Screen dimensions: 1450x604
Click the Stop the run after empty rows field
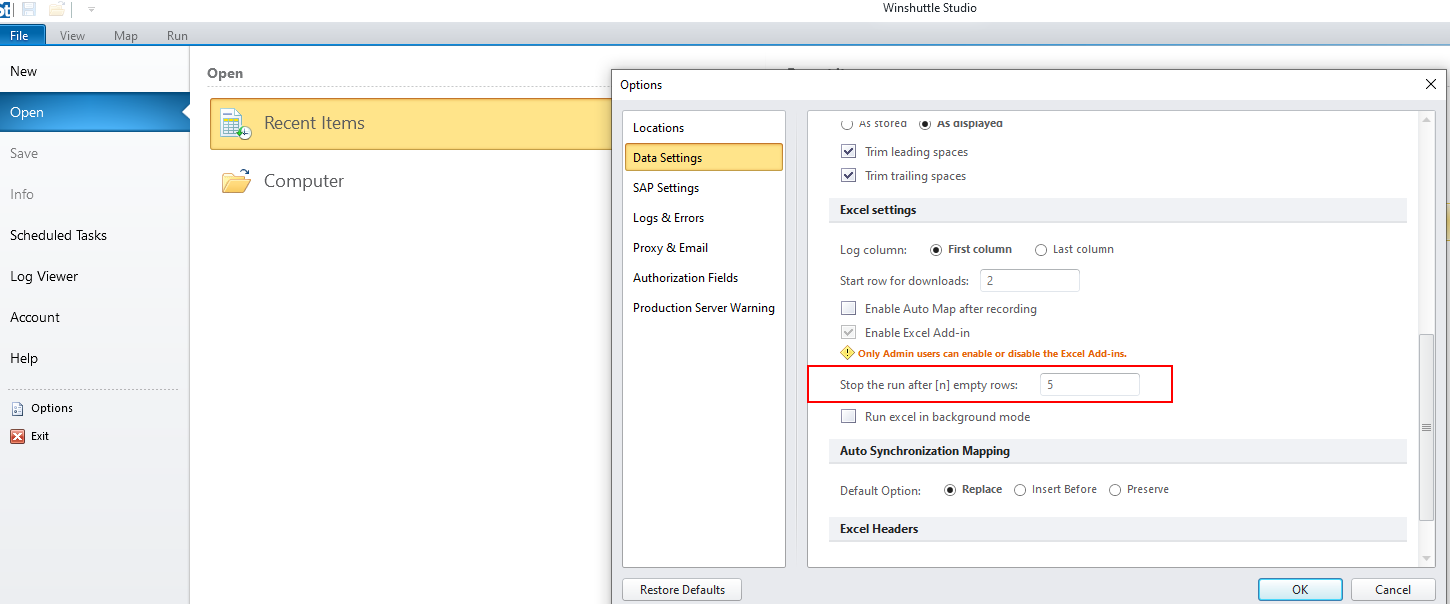pos(1090,385)
